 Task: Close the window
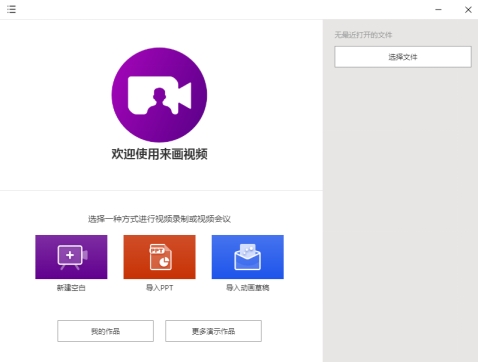click(x=468, y=10)
